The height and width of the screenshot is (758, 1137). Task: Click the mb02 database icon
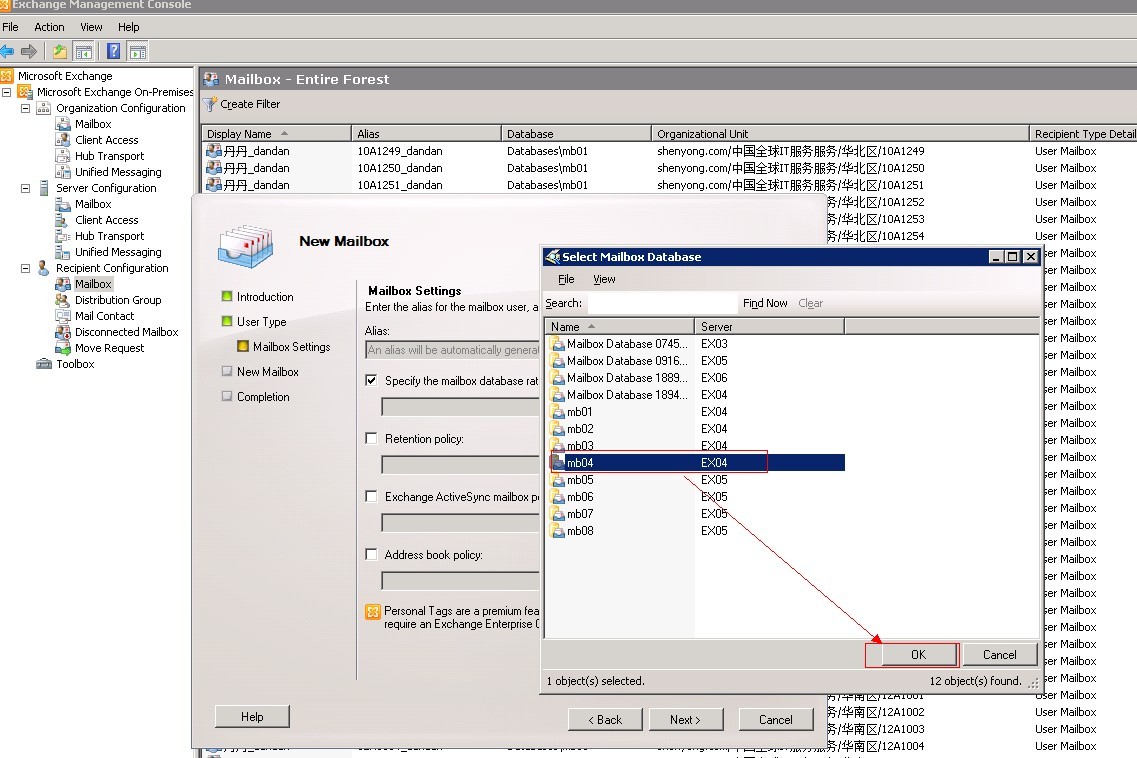tap(558, 429)
